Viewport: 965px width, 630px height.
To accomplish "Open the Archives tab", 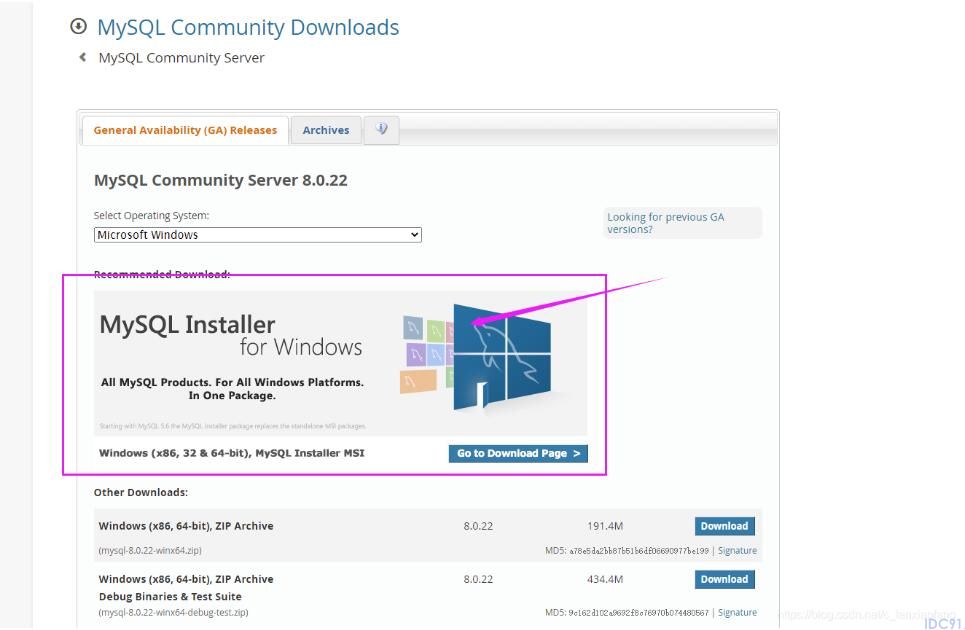I will (326, 130).
